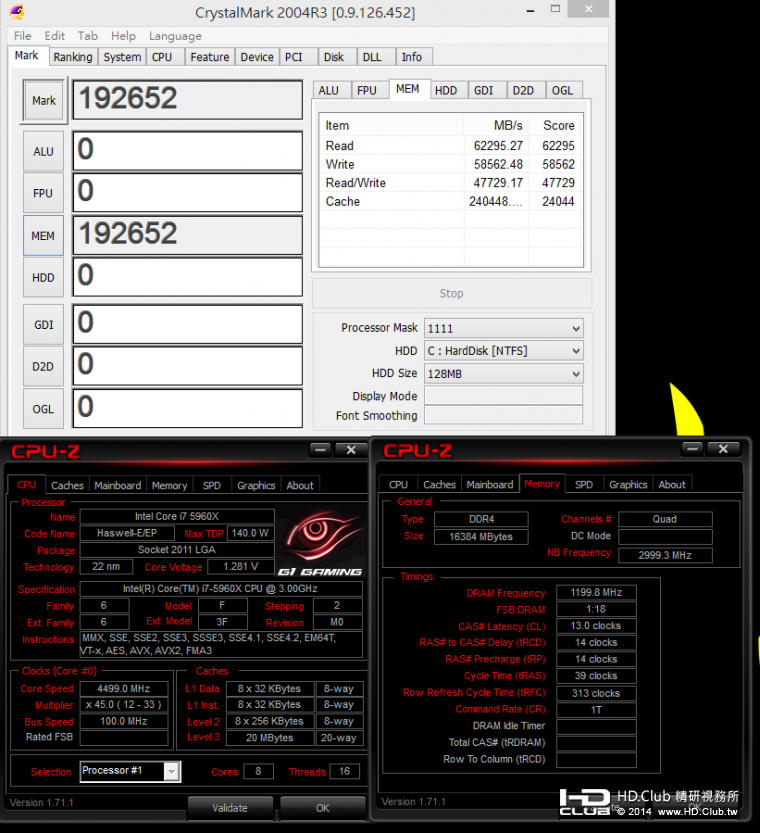Open the Help menu in CrystalMark
The height and width of the screenshot is (833, 760).
(x=123, y=36)
